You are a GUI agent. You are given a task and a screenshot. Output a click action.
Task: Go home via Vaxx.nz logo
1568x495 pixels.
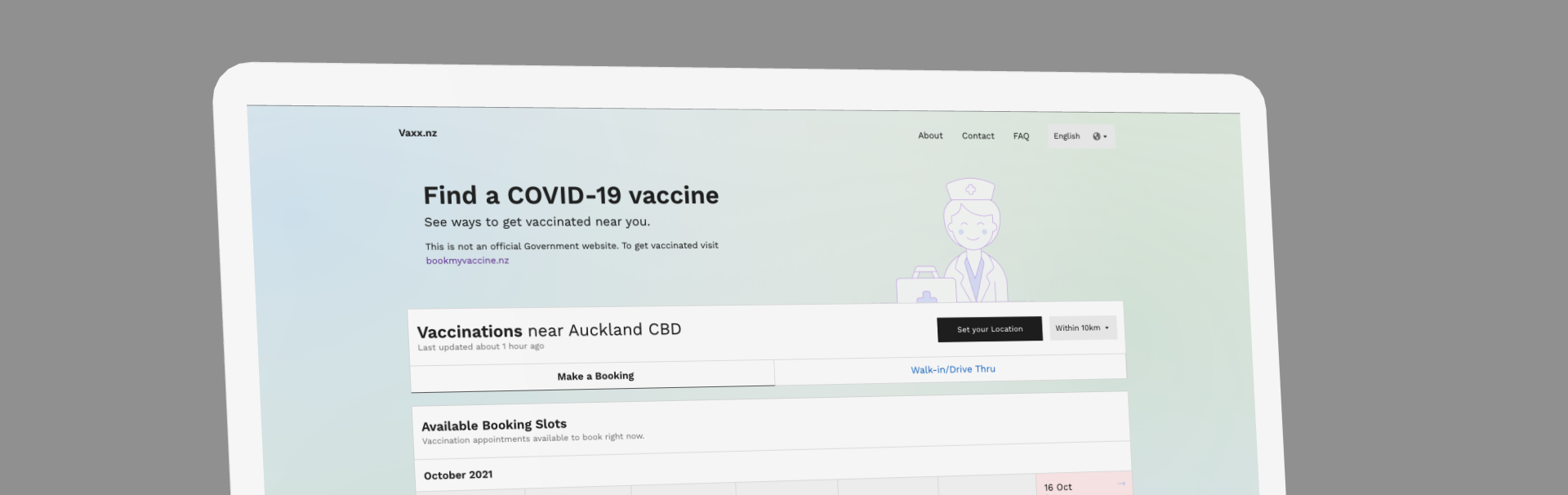417,133
